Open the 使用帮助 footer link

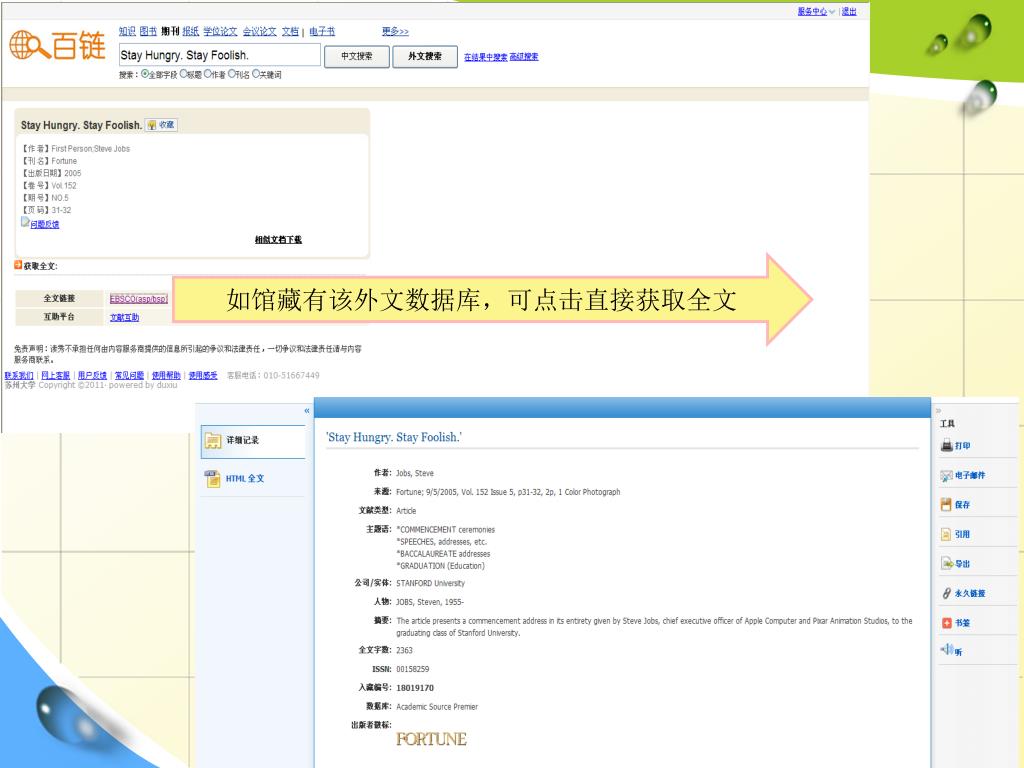coord(167,376)
